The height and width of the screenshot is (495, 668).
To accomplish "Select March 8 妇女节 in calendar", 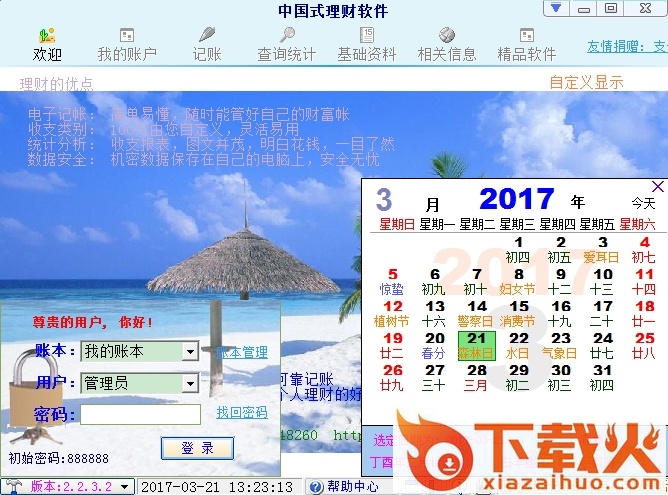I will [518, 282].
